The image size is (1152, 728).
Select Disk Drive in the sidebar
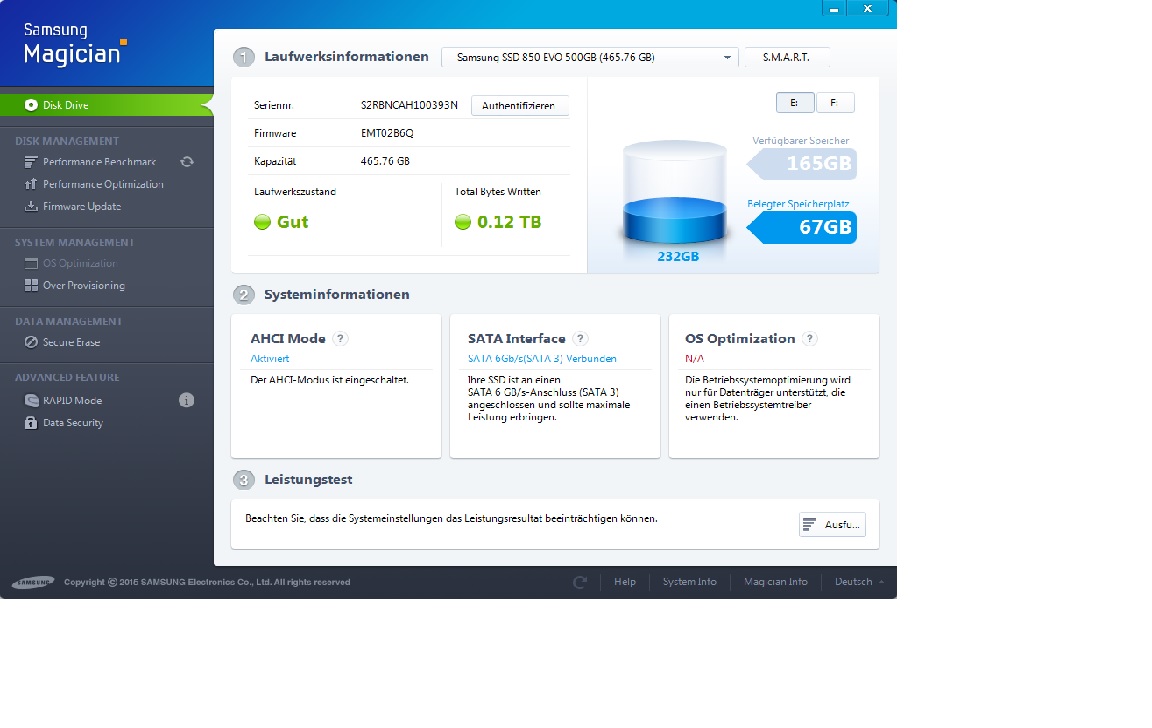[107, 105]
